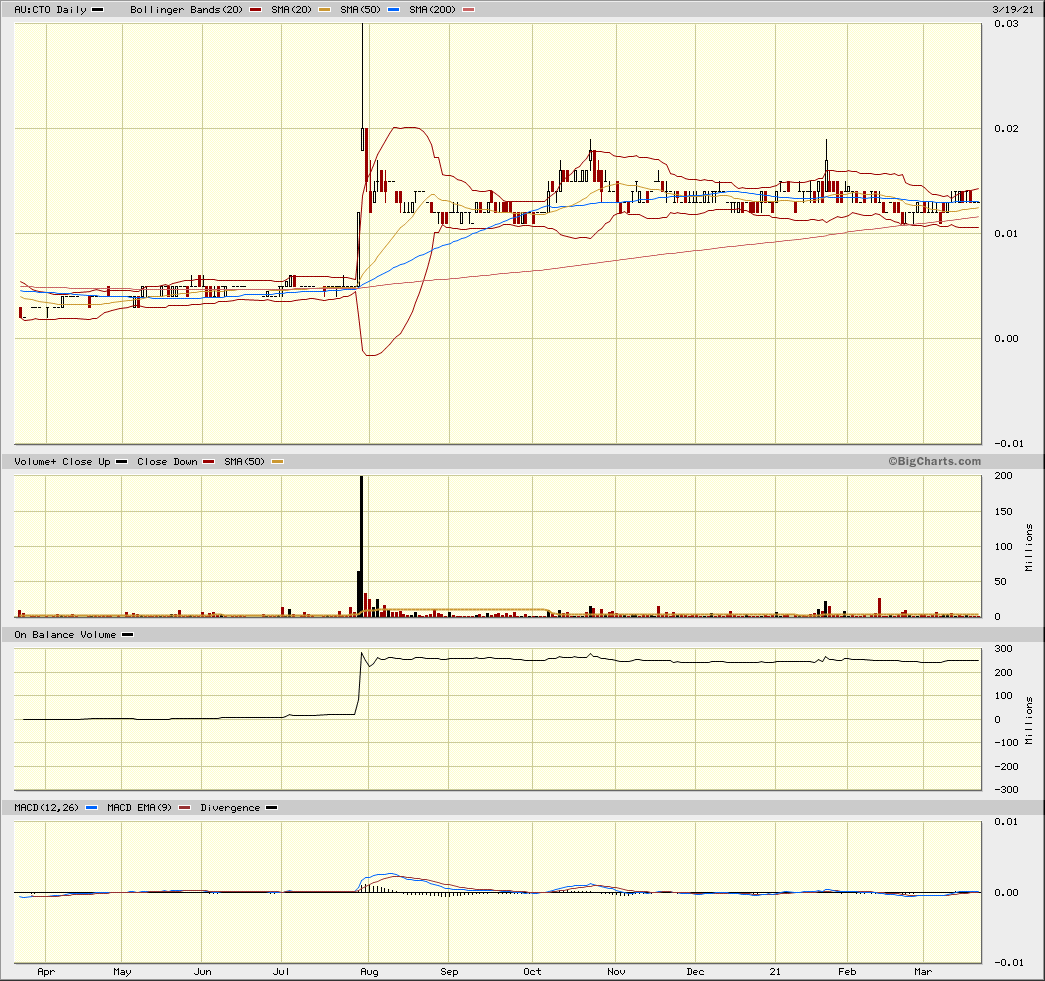Click the 200 volume axis label
1045x981 pixels.
1003,475
